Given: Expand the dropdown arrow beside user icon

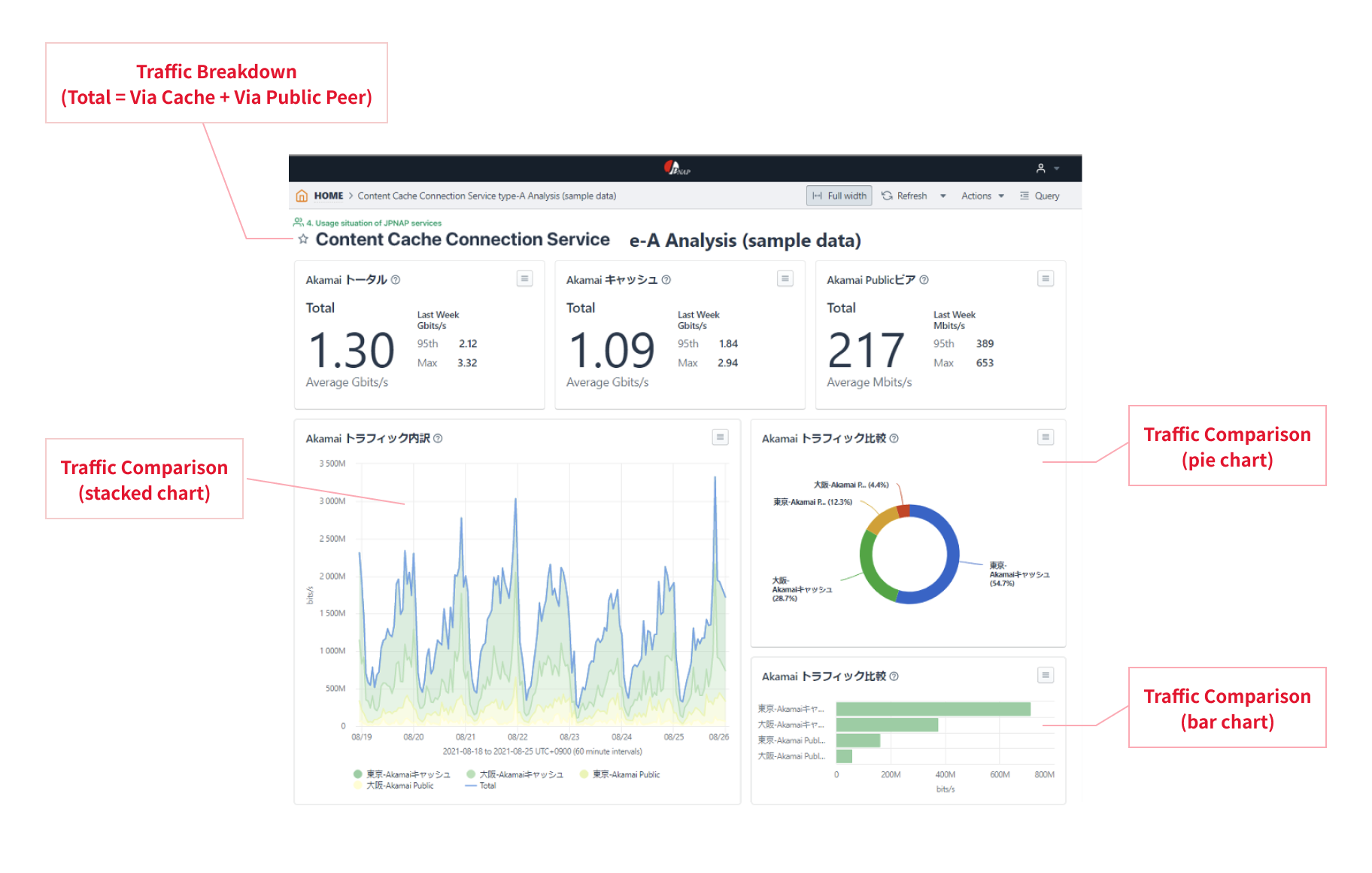Looking at the screenshot, I should 1057,169.
